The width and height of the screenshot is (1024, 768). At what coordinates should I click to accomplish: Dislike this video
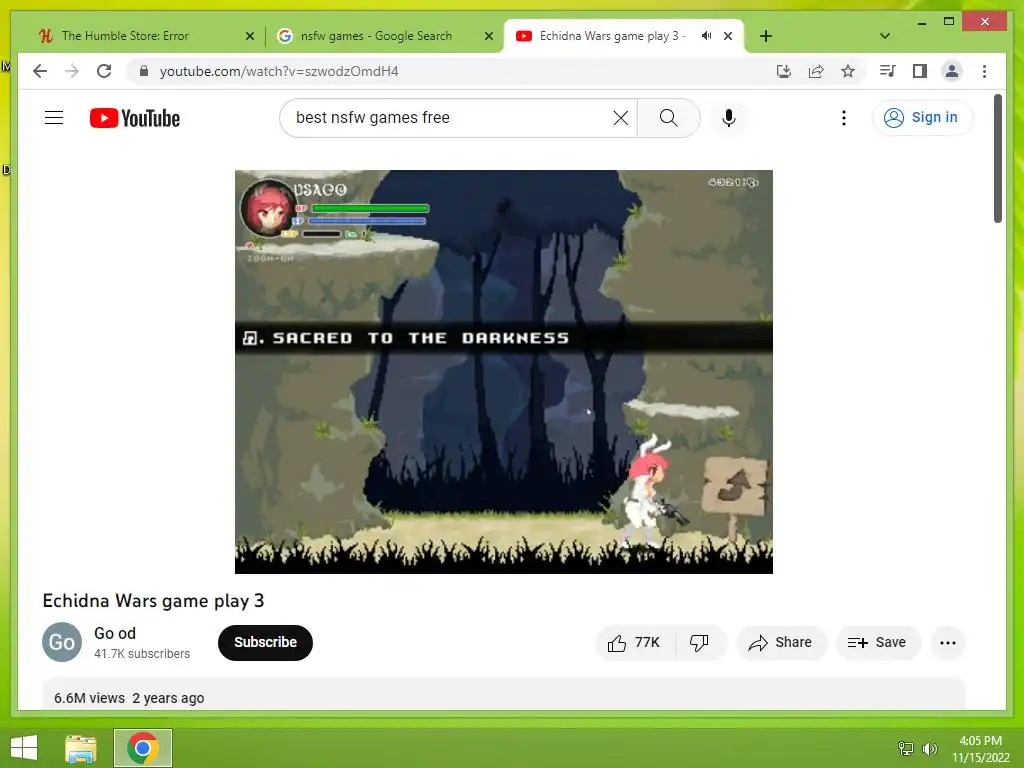[x=699, y=643]
